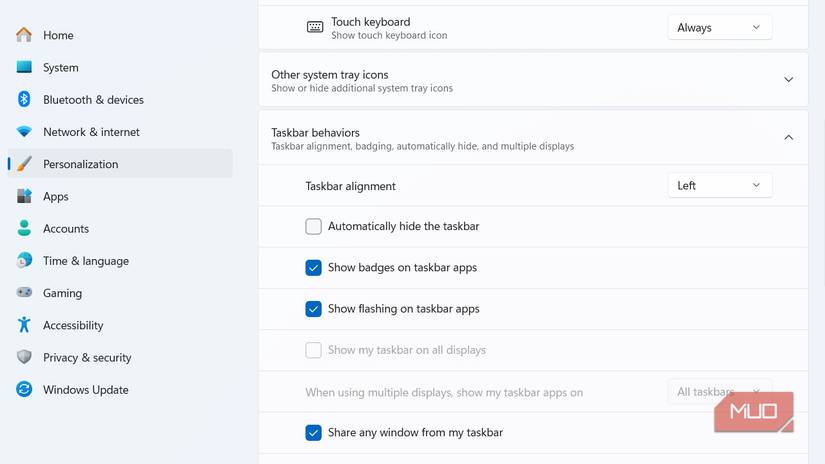This screenshot has width=825, height=464.
Task: Open the Bluetooth & devices icon
Action: [24, 100]
